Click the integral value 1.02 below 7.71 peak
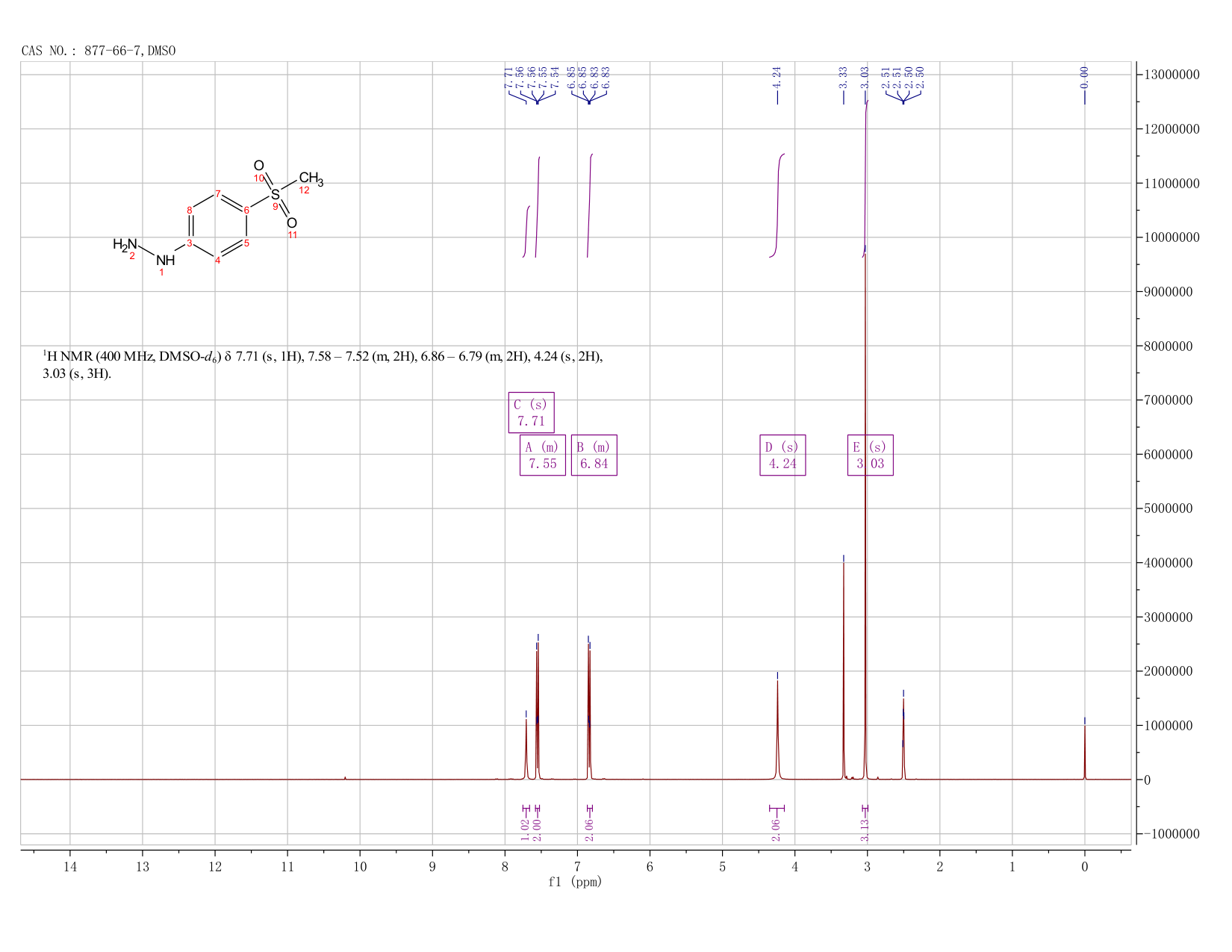The image size is (1232, 952). [x=525, y=830]
